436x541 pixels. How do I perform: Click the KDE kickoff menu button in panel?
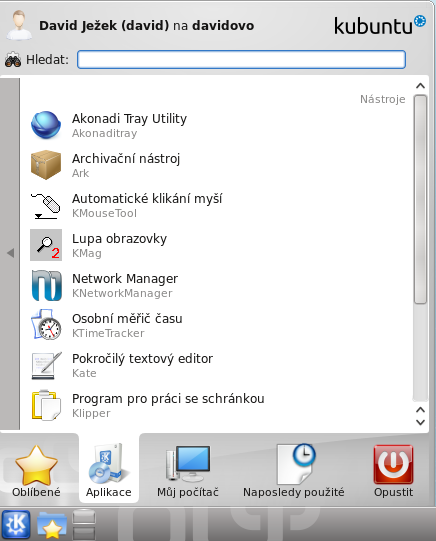(16, 524)
